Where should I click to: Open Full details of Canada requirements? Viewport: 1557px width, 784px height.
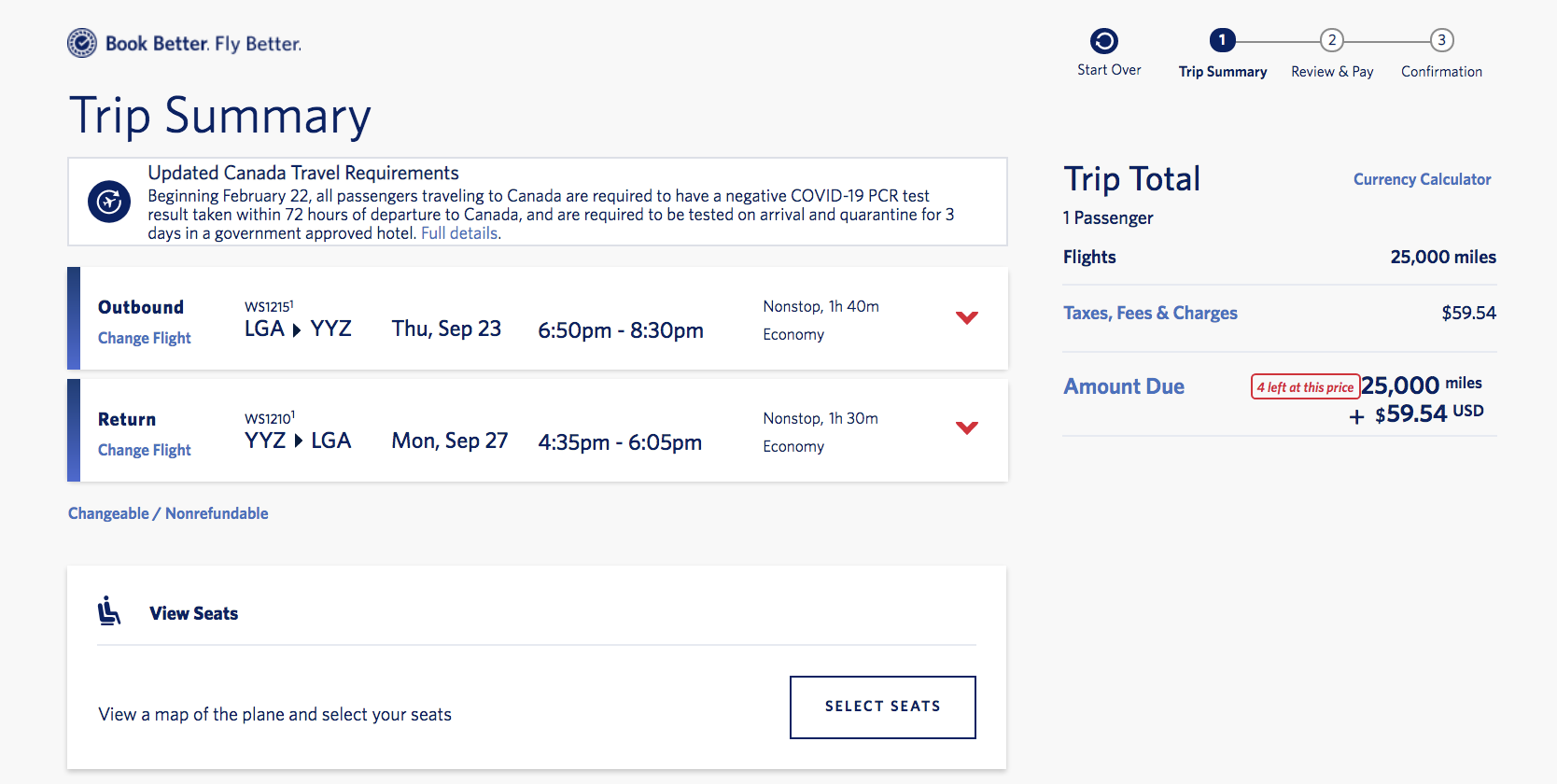[460, 233]
